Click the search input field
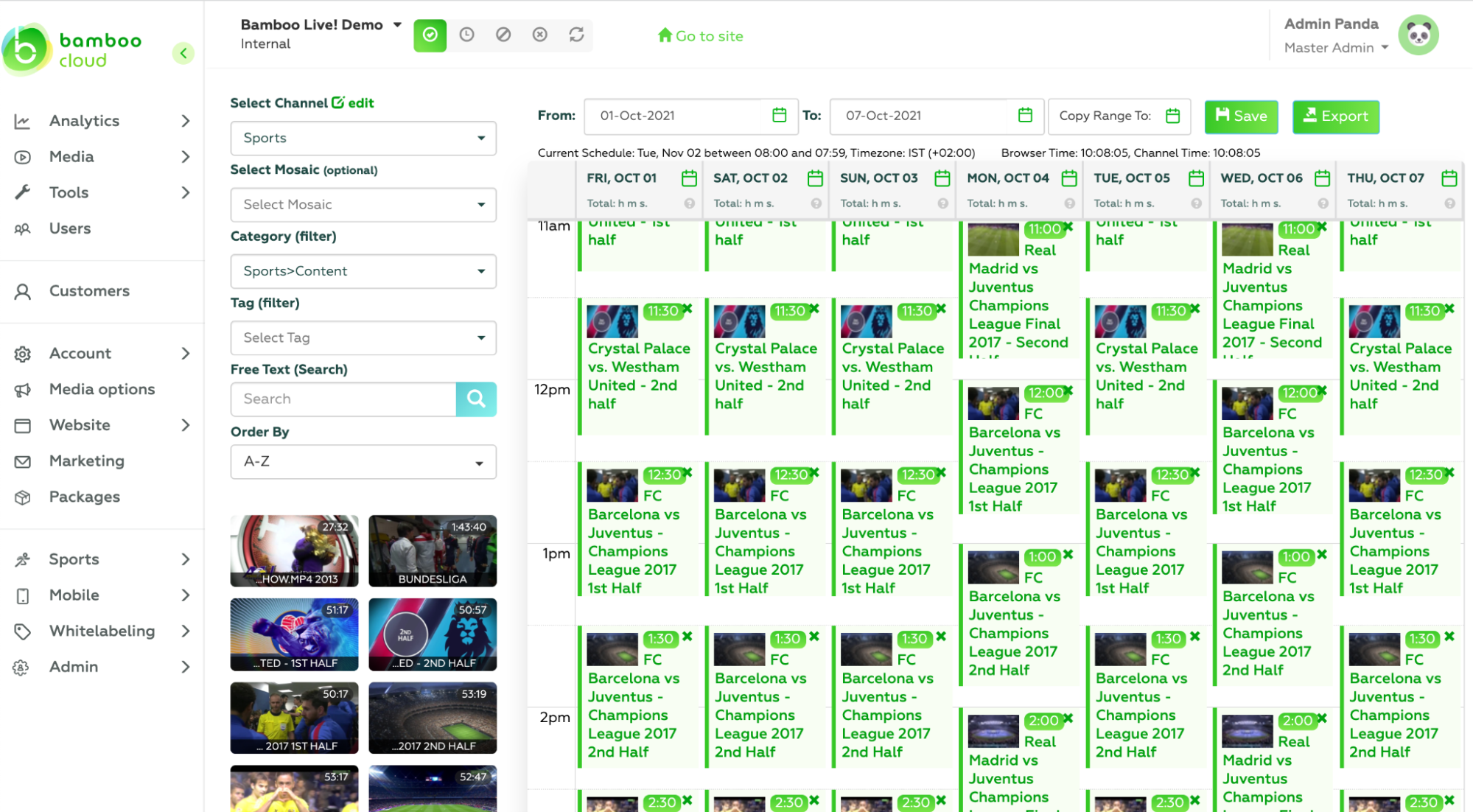The width and height of the screenshot is (1473, 812). click(344, 399)
